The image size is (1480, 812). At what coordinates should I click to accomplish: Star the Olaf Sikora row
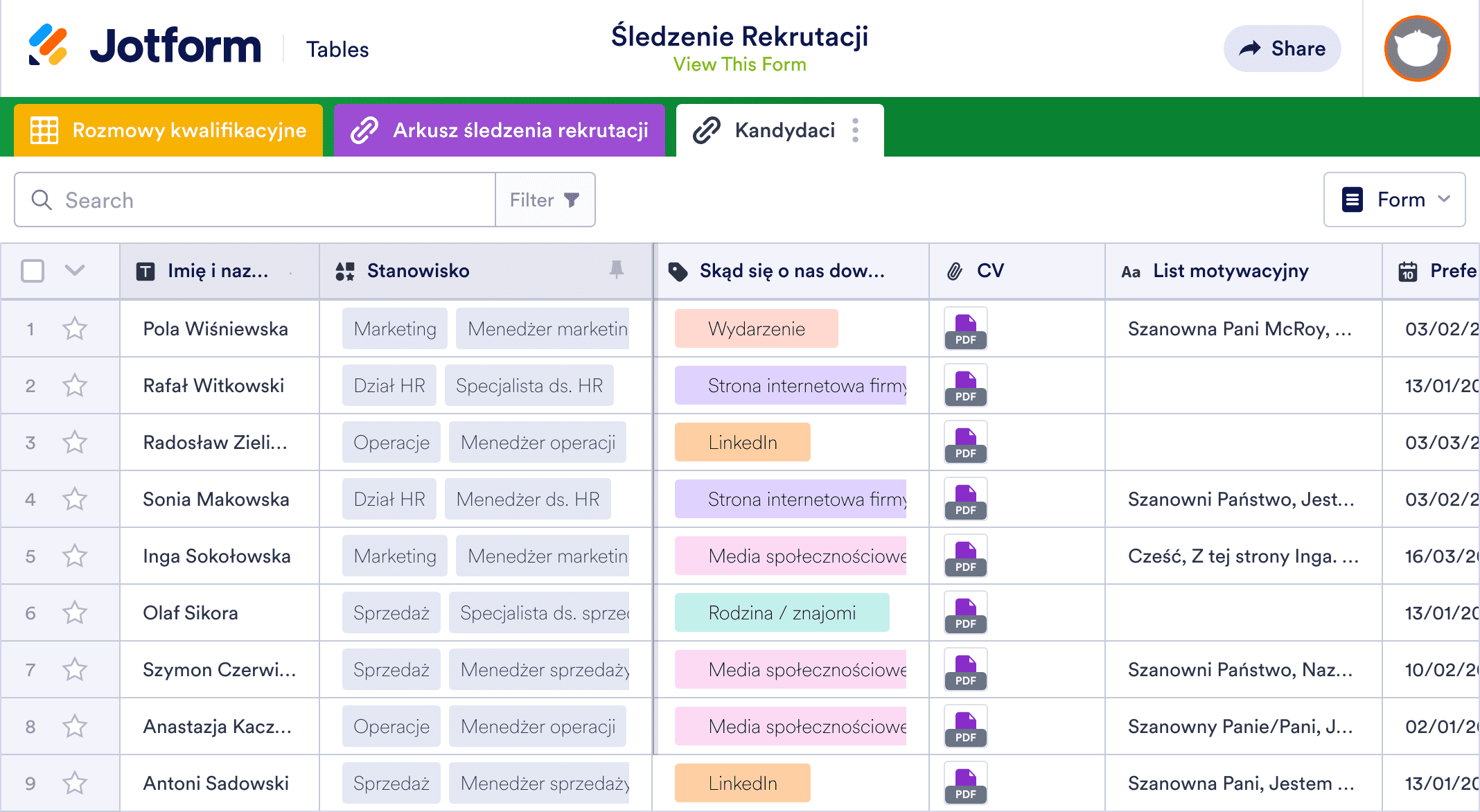[x=75, y=612]
